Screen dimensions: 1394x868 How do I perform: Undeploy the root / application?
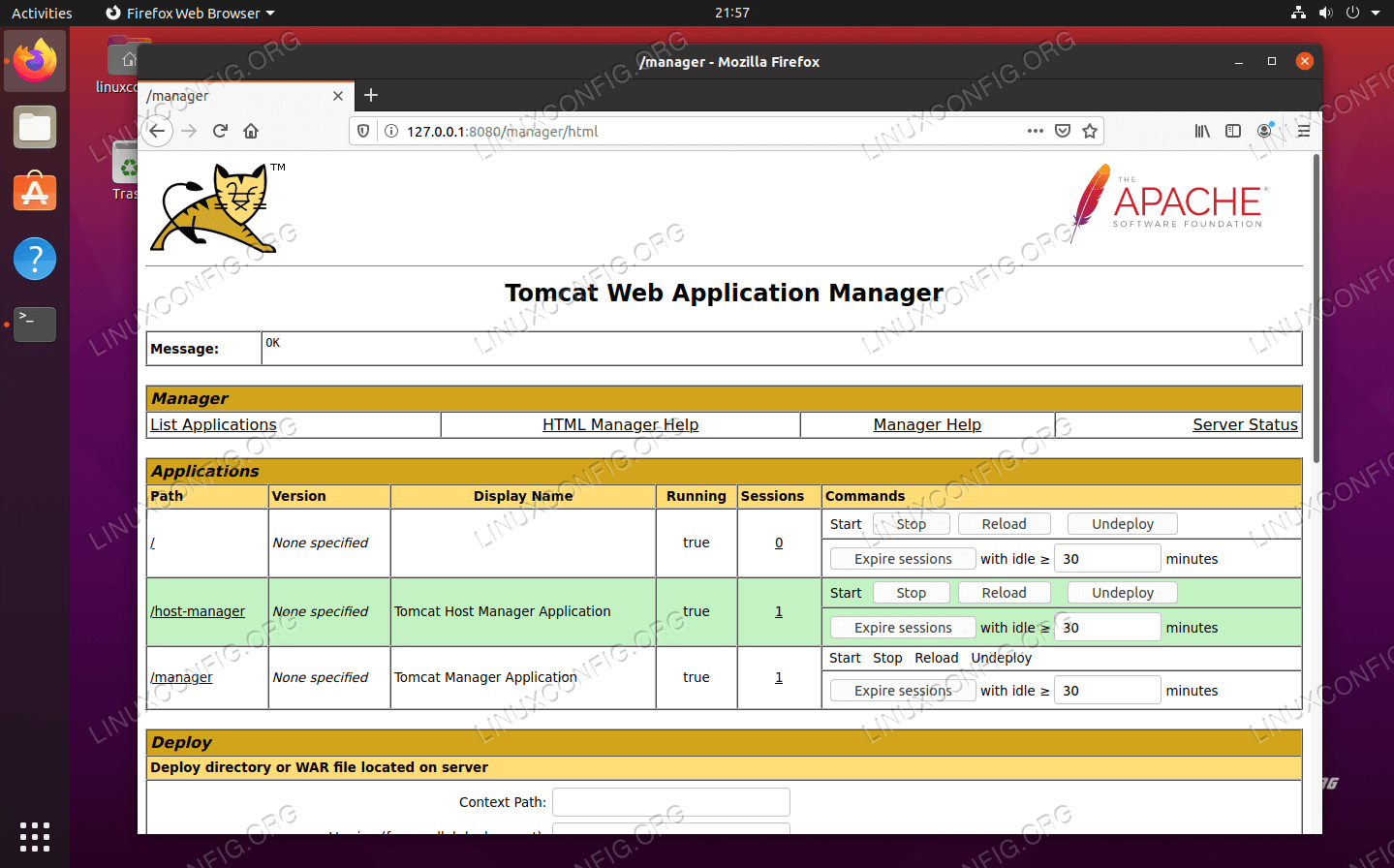click(1123, 524)
